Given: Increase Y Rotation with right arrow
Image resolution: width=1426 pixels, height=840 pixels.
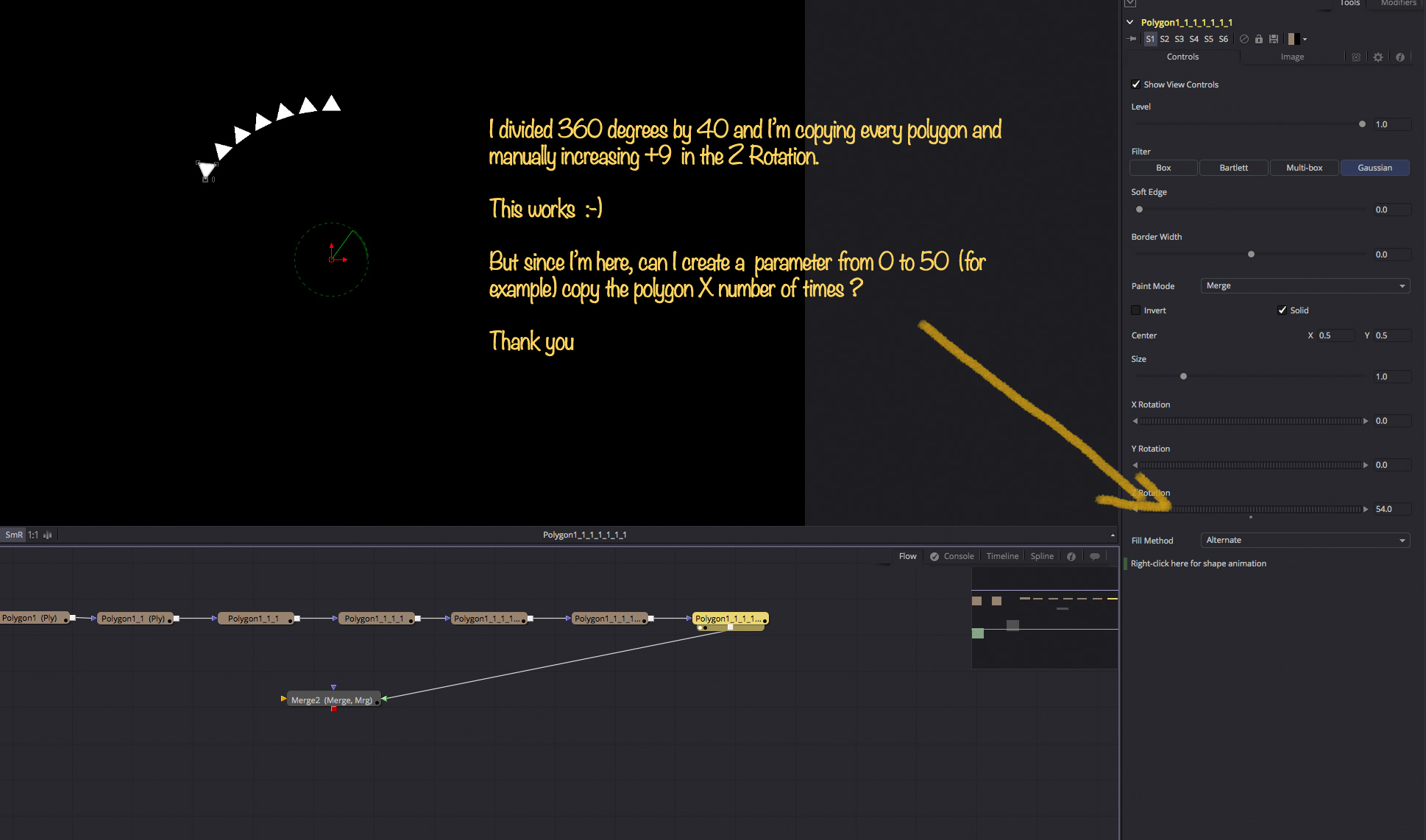Looking at the screenshot, I should point(1366,465).
